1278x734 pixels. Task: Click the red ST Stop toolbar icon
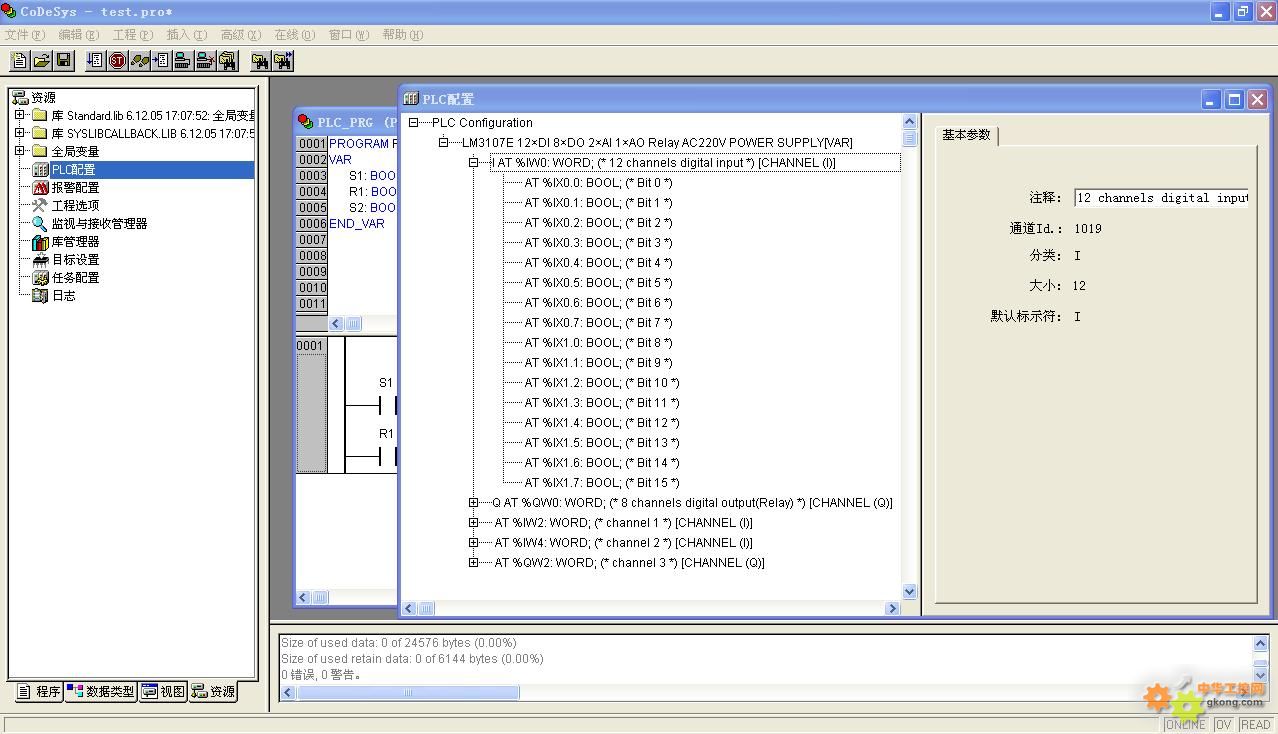point(117,61)
